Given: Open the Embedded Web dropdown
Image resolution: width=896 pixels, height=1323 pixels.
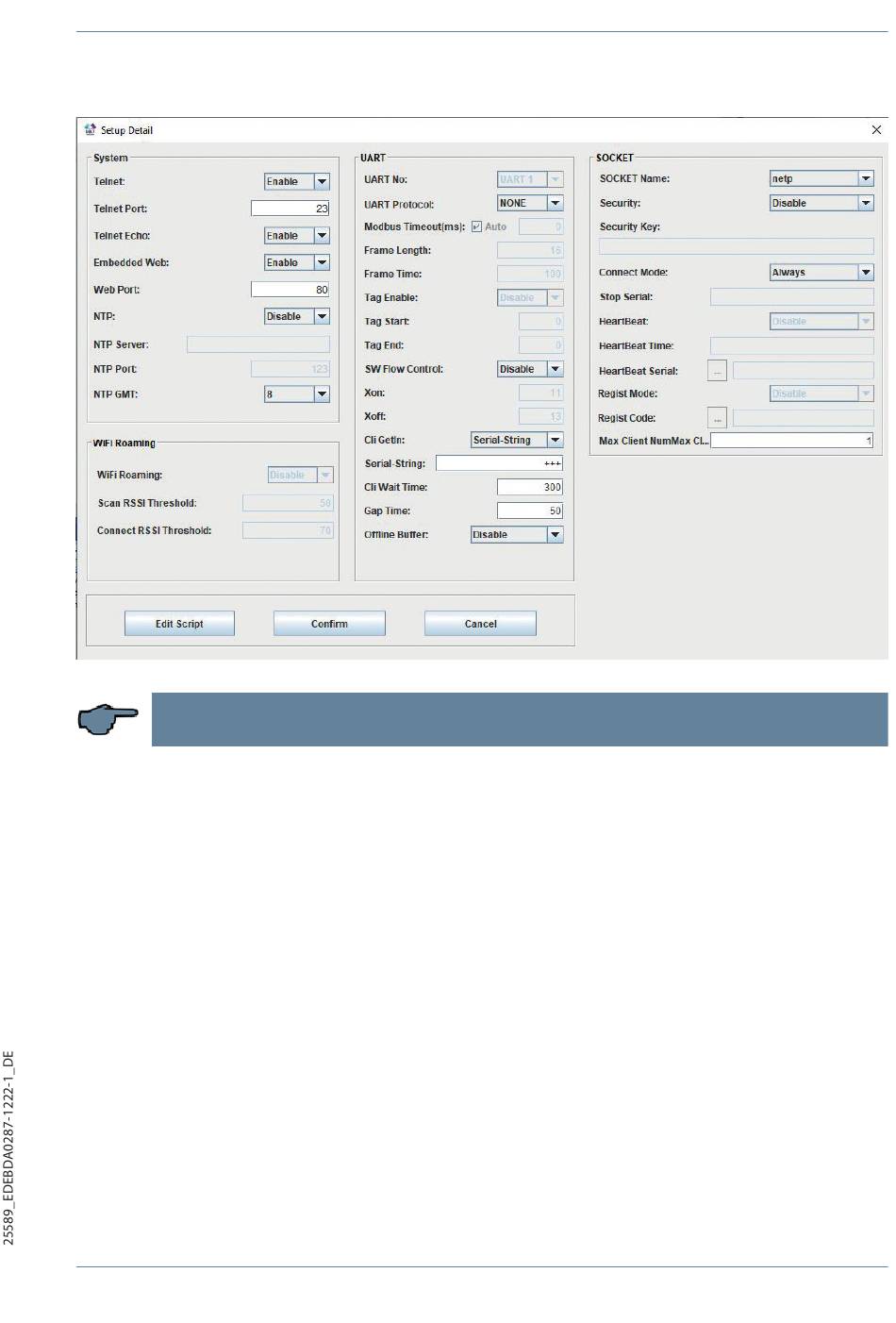Looking at the screenshot, I should 297,262.
